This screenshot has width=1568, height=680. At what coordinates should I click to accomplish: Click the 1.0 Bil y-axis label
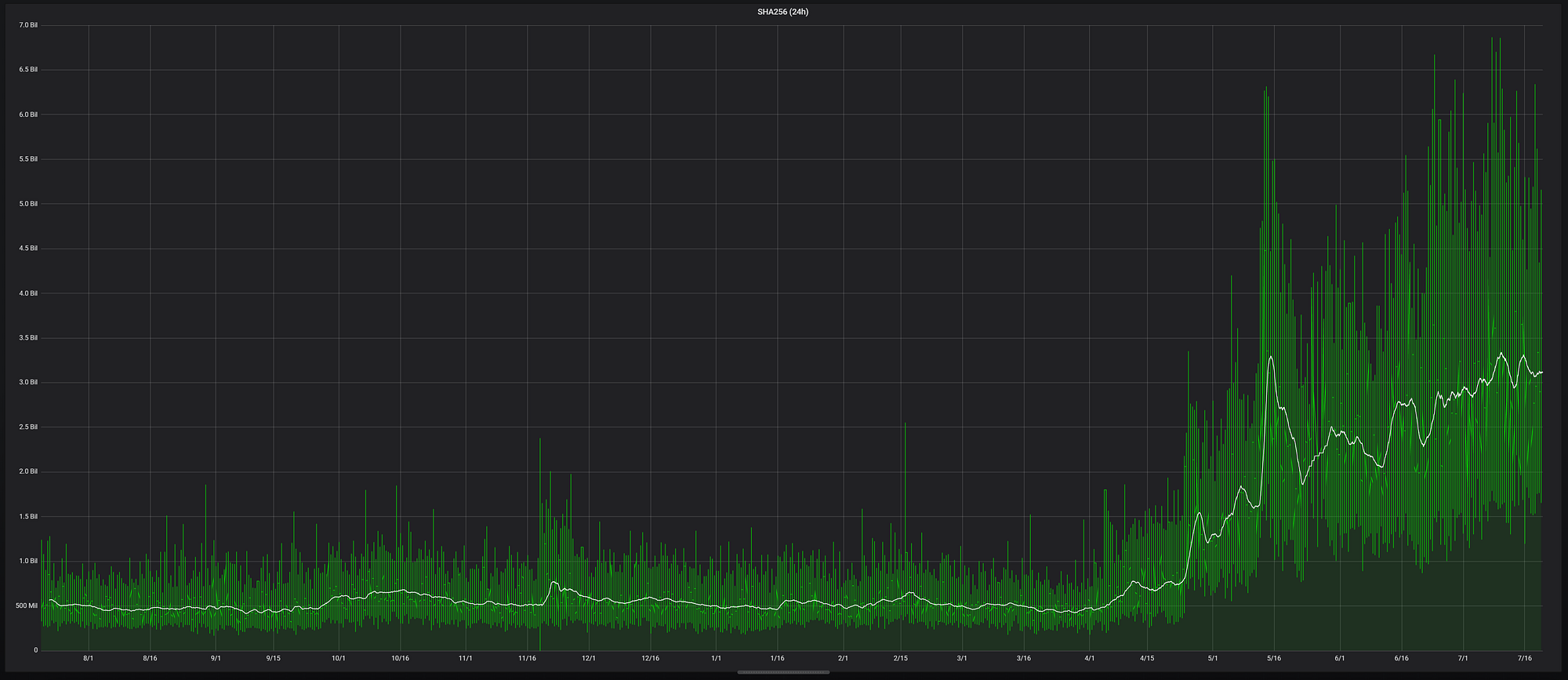(28, 562)
